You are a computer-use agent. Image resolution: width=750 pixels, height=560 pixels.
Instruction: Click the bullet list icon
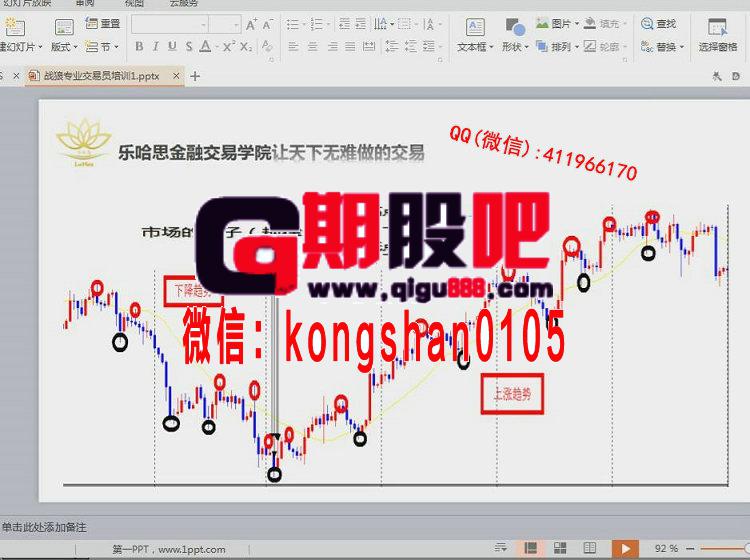292,24
